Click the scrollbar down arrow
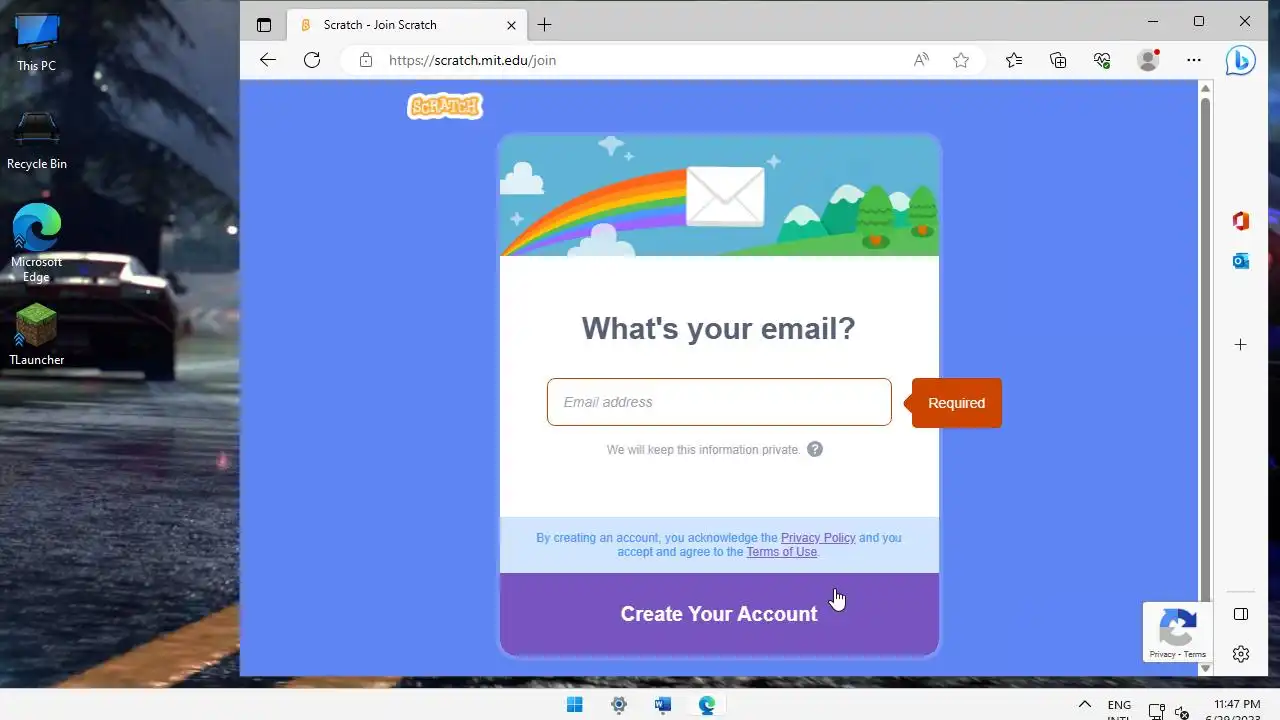1280x720 pixels. [1205, 668]
